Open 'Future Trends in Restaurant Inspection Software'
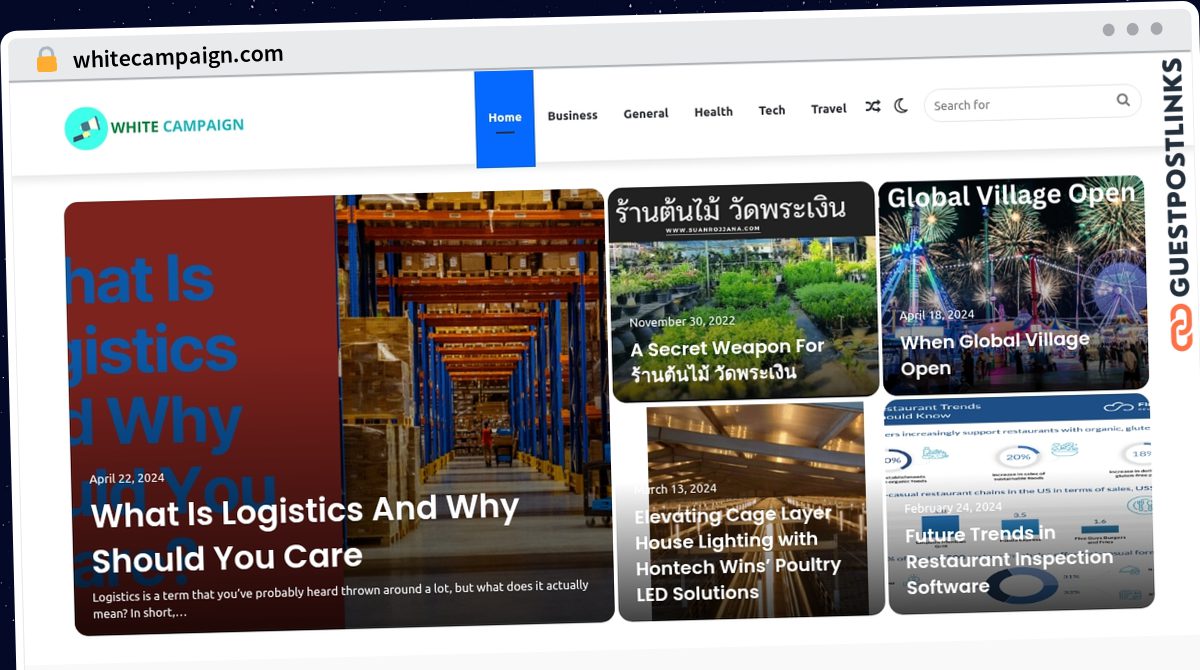This screenshot has width=1200, height=670. click(x=1008, y=560)
